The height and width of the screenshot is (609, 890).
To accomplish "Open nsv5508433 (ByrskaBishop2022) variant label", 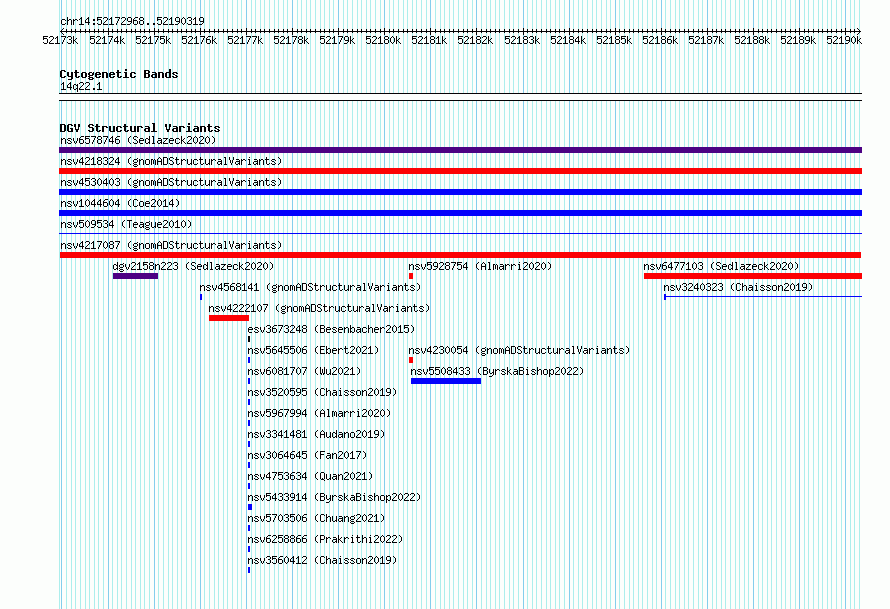I will [x=497, y=371].
